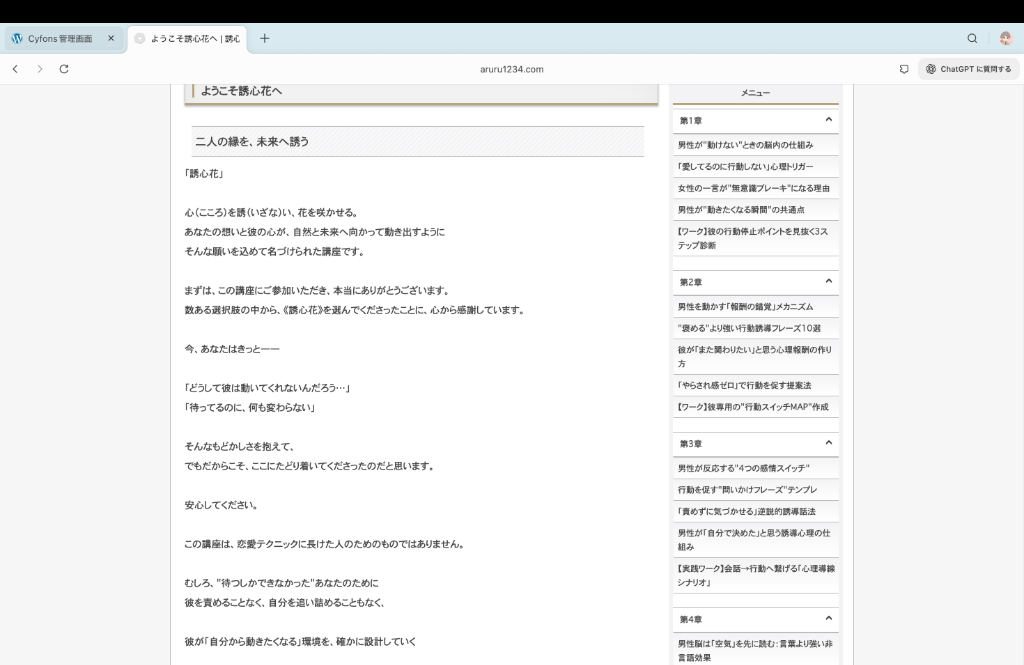1024x665 pixels.
Task: Click the ChatGPT に質問する button
Action: (x=968, y=69)
